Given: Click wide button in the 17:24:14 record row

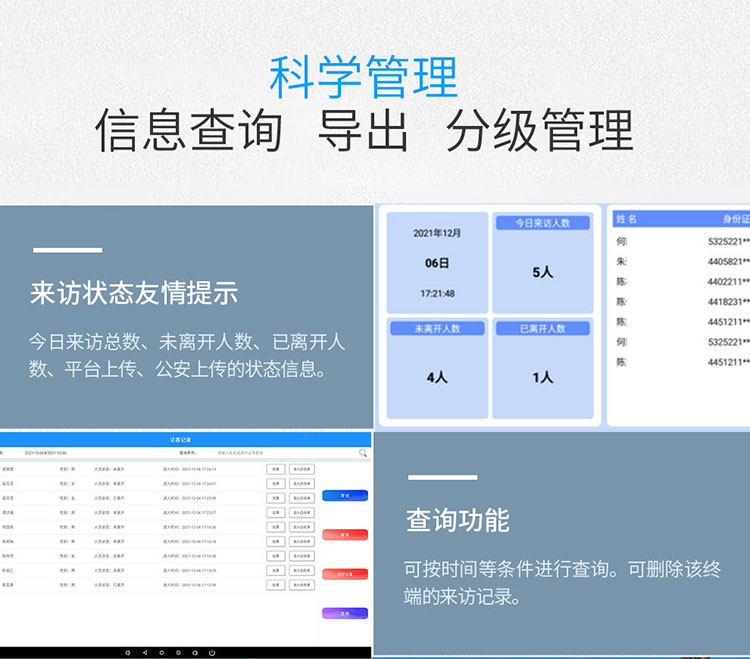Looking at the screenshot, I should pos(301,468).
